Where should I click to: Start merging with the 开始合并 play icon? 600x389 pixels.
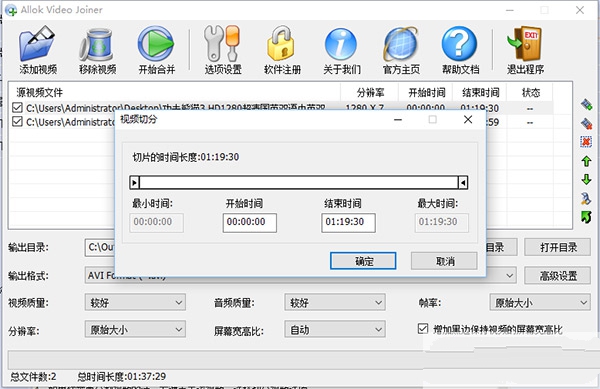(x=156, y=44)
